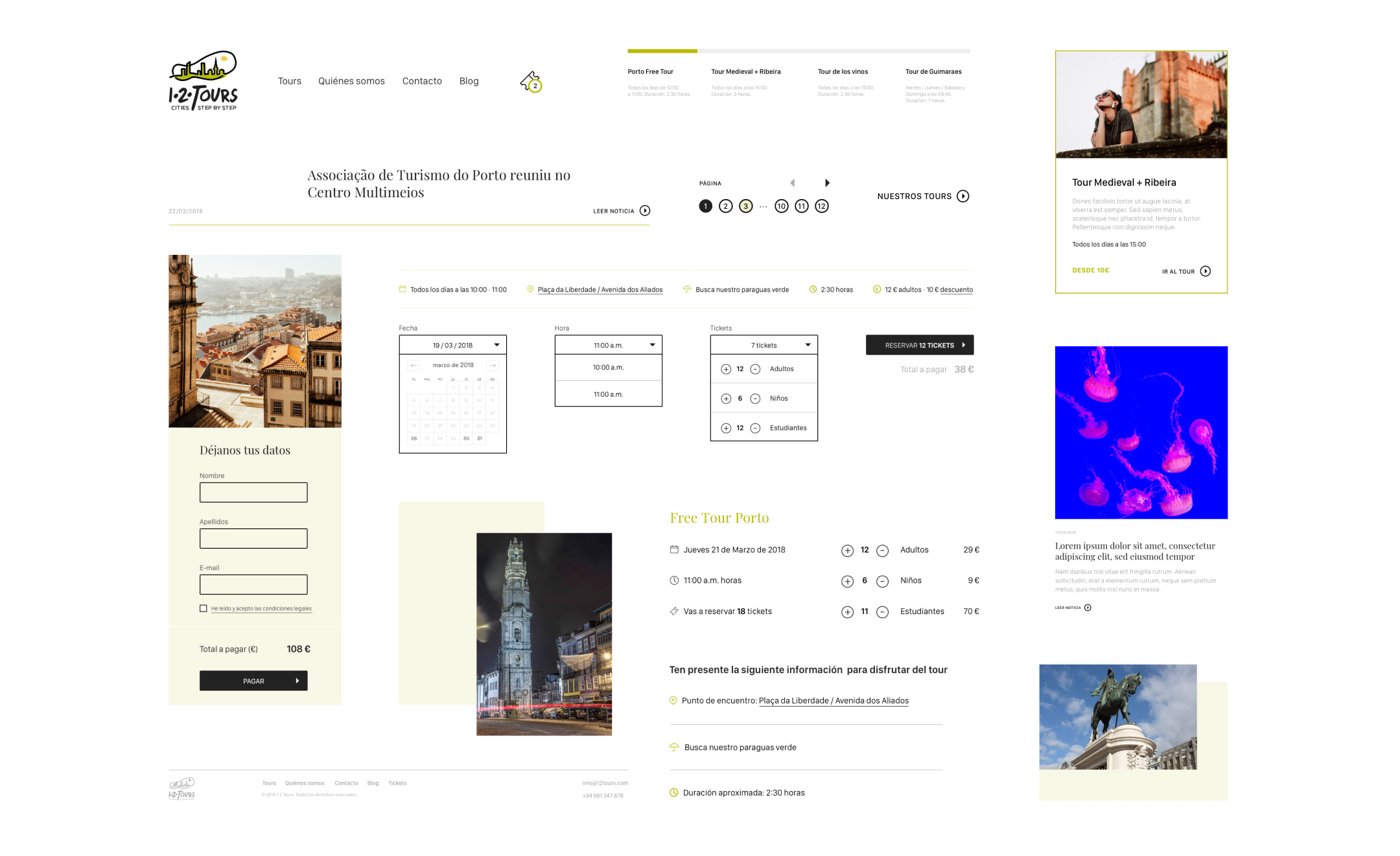
Task: Decrease Adultos count in tickets dropdown
Action: pyautogui.click(x=755, y=369)
